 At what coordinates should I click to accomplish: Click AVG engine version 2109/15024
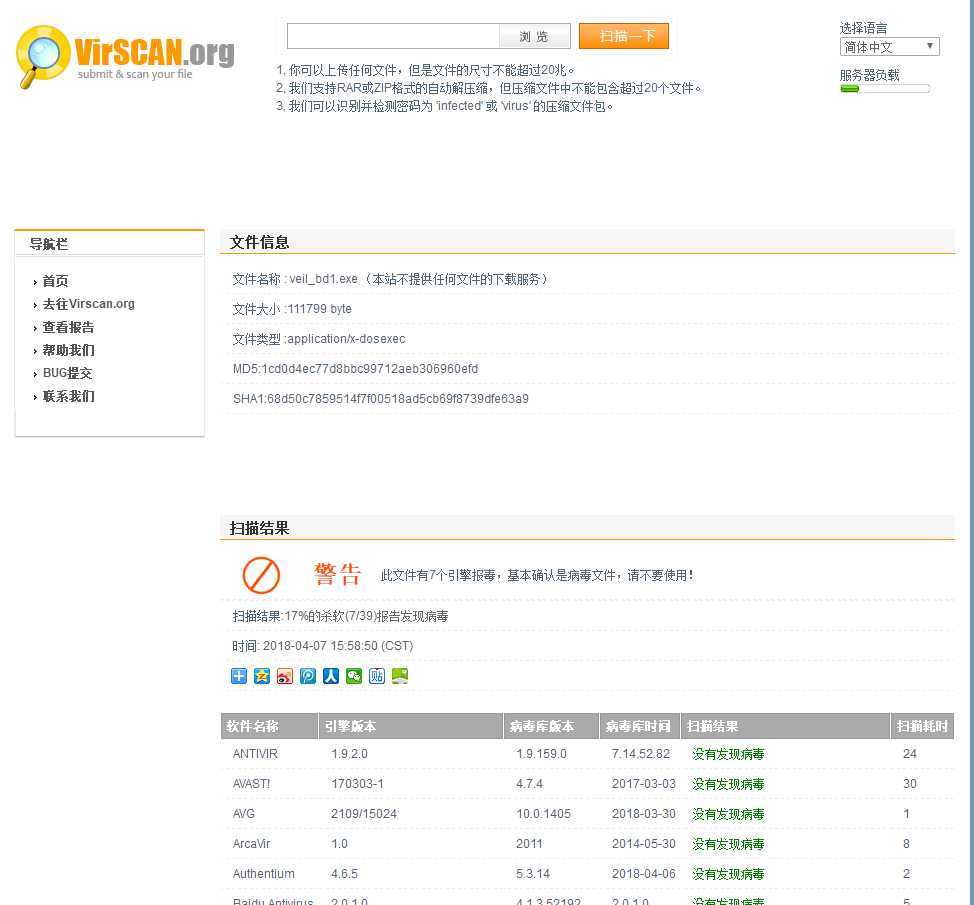click(x=364, y=813)
